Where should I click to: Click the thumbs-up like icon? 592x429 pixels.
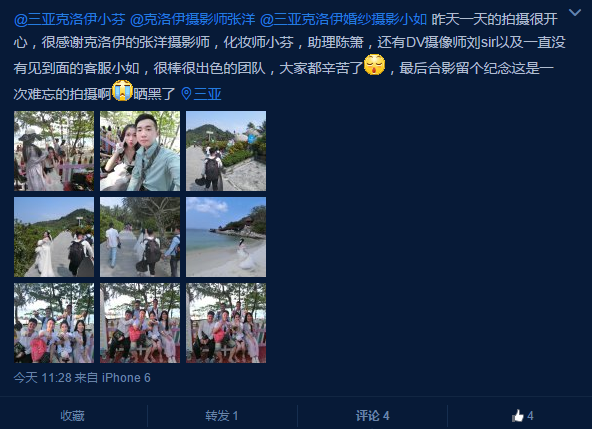coord(518,416)
